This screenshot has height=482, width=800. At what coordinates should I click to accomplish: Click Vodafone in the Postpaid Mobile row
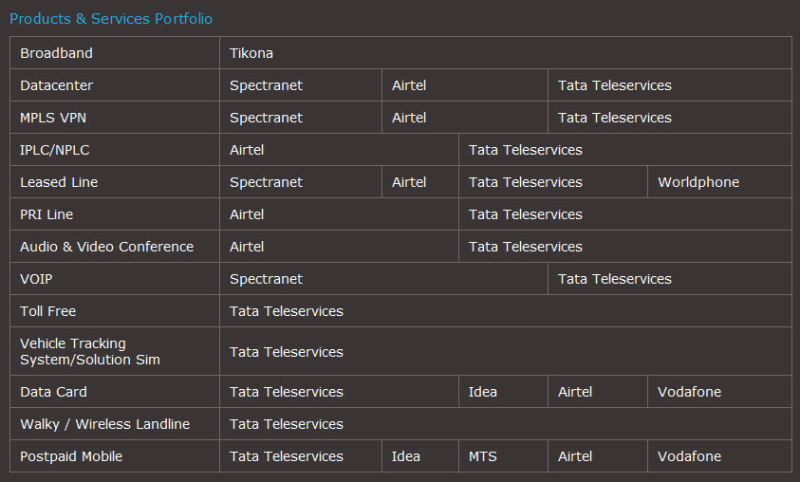689,456
